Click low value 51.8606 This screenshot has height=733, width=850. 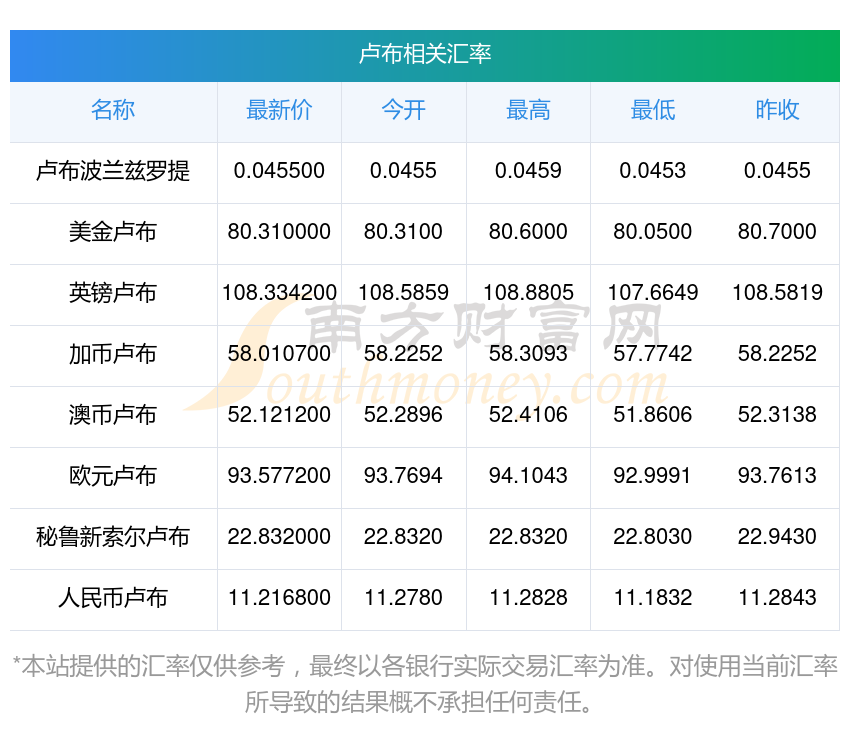(653, 415)
